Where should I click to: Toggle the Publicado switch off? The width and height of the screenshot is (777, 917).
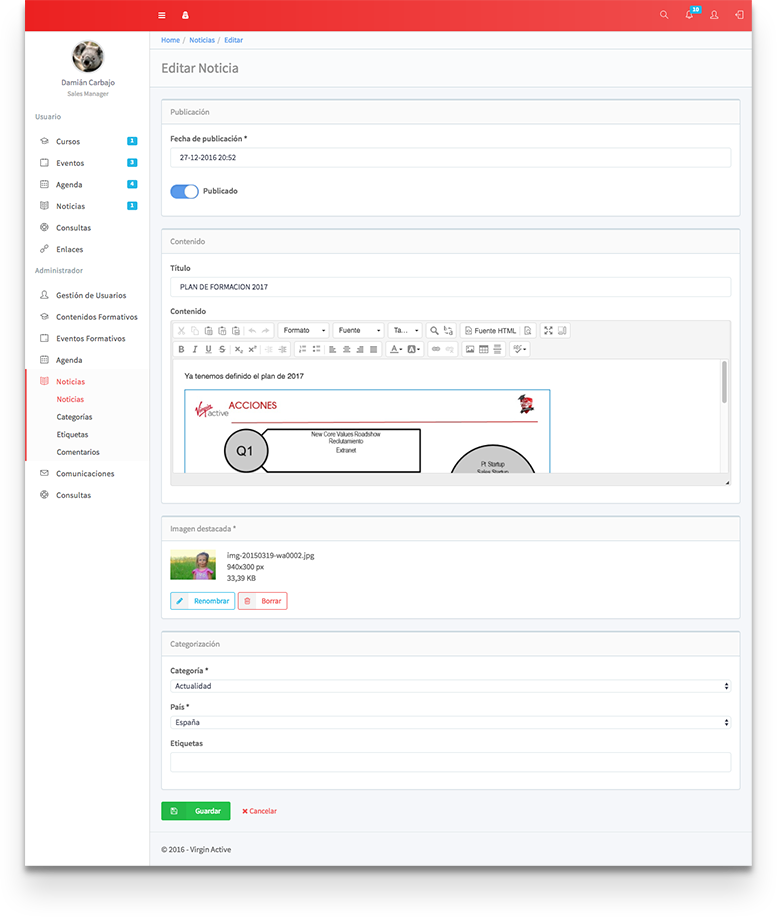coord(184,191)
